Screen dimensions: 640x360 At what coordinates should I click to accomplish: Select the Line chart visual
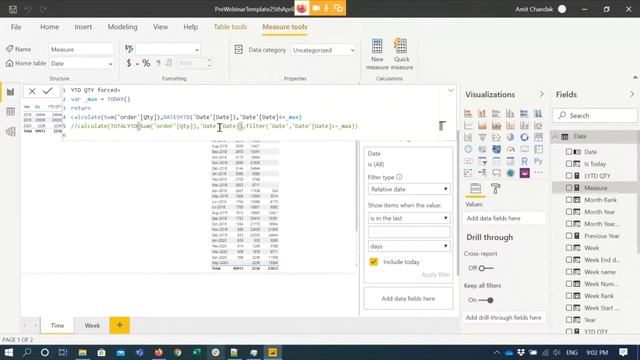click(x=468, y=125)
